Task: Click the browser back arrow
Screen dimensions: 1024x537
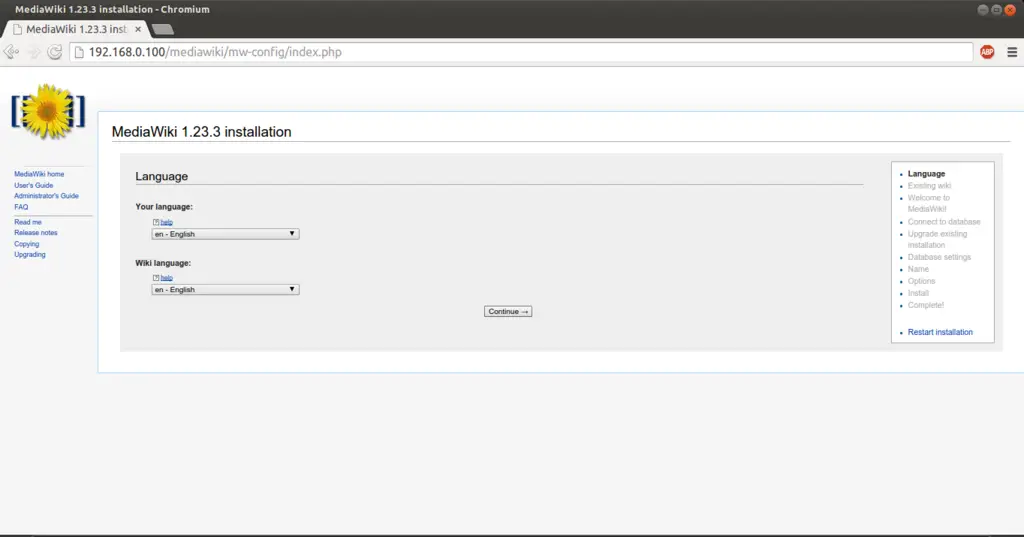Action: [x=11, y=52]
